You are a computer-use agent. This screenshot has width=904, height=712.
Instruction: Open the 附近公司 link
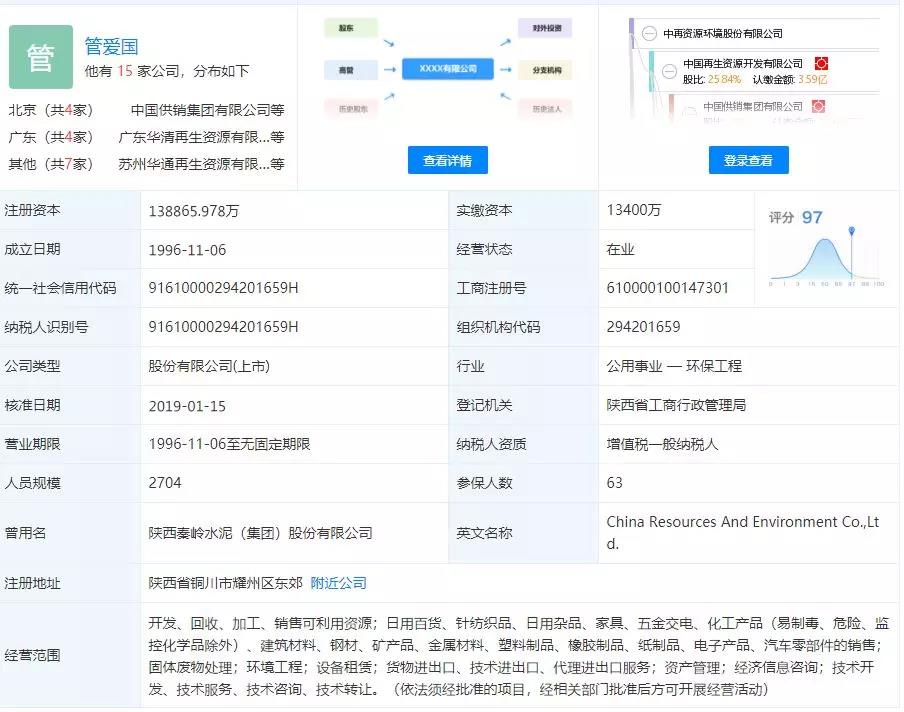338,583
